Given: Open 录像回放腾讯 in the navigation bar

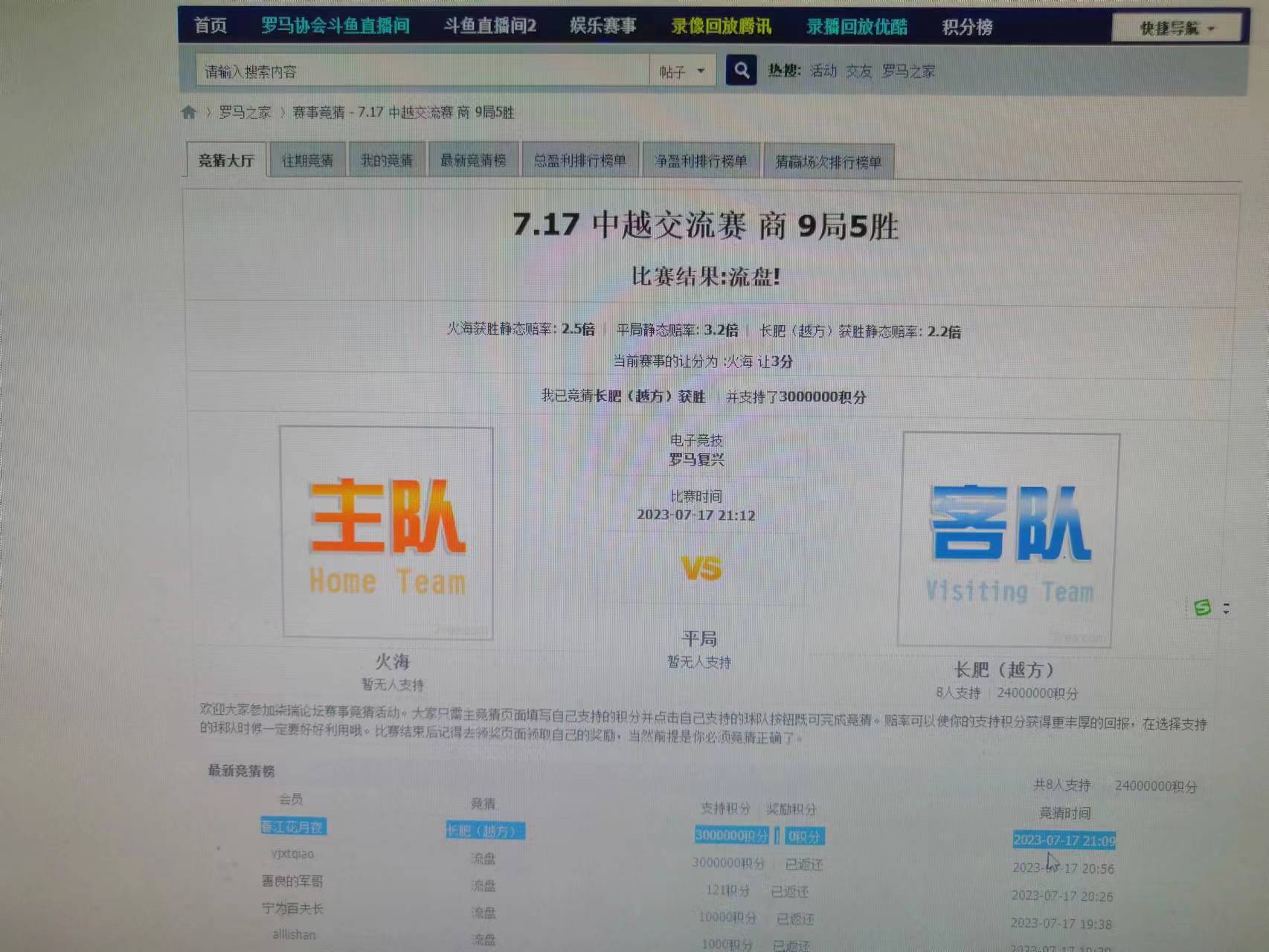Looking at the screenshot, I should [719, 27].
